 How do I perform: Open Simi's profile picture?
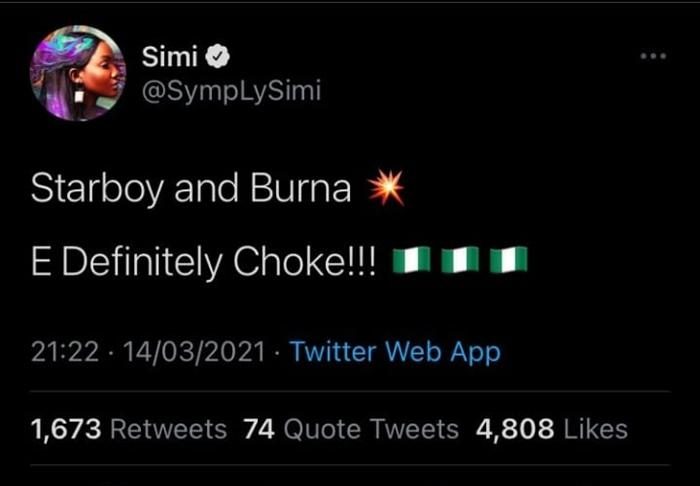coord(77,74)
